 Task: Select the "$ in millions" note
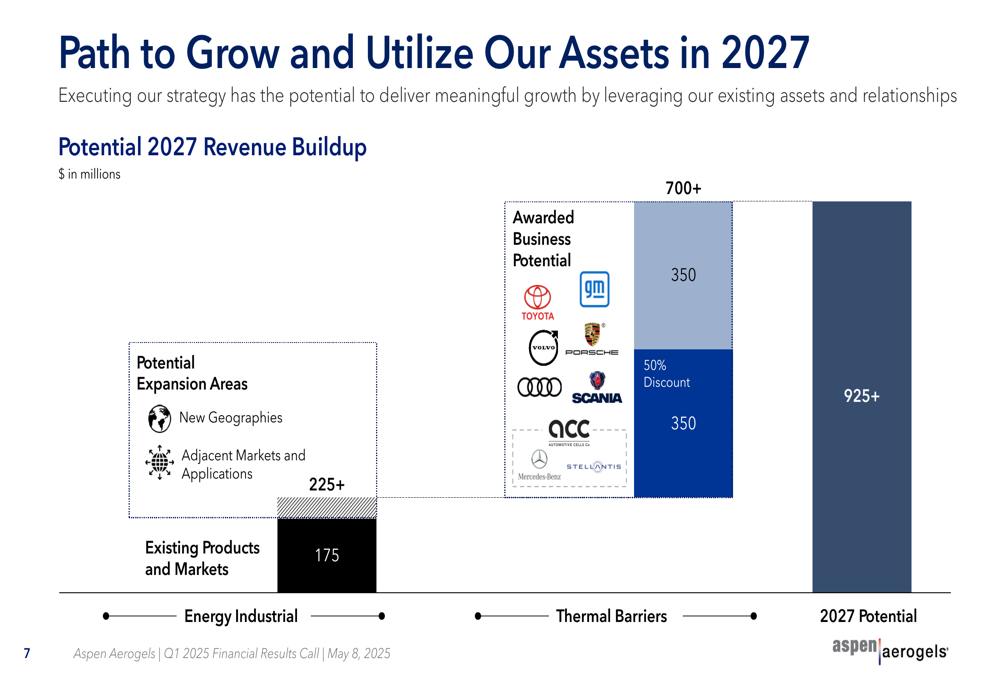click(89, 174)
